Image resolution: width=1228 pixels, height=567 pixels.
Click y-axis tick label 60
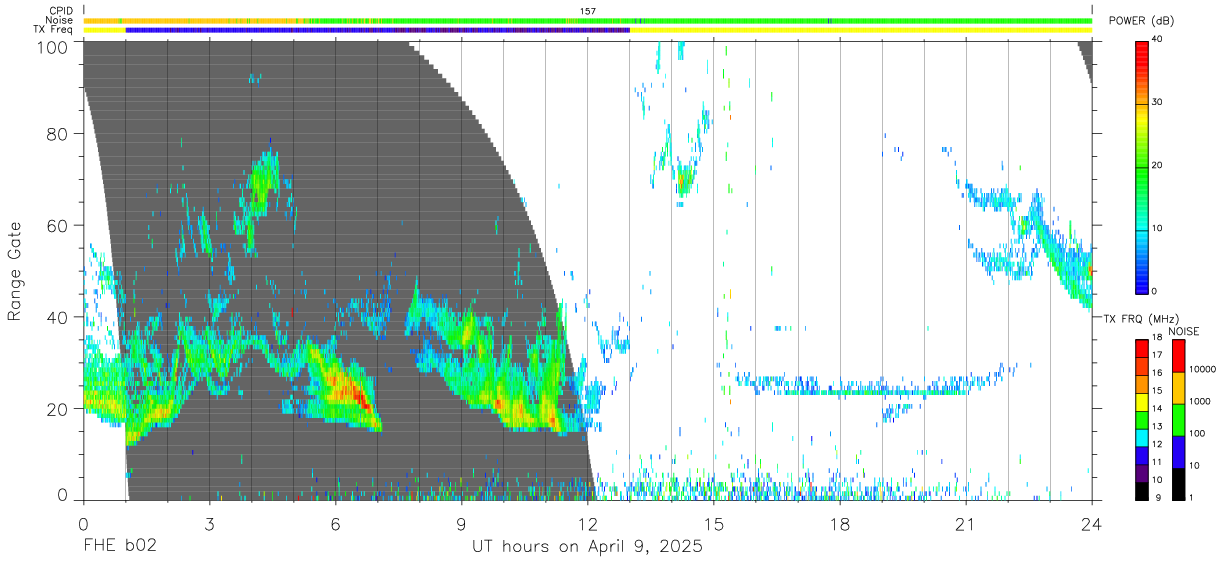click(58, 225)
